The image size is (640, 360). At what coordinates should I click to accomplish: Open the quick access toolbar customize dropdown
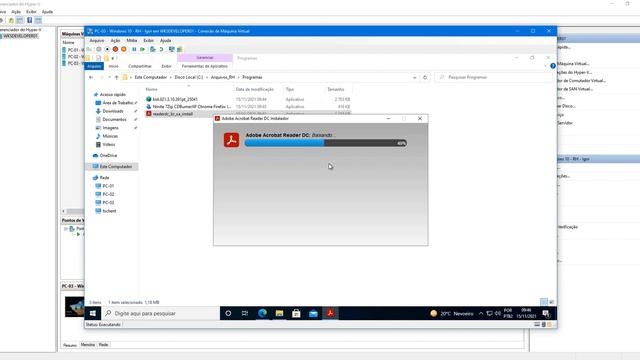[x=113, y=58]
